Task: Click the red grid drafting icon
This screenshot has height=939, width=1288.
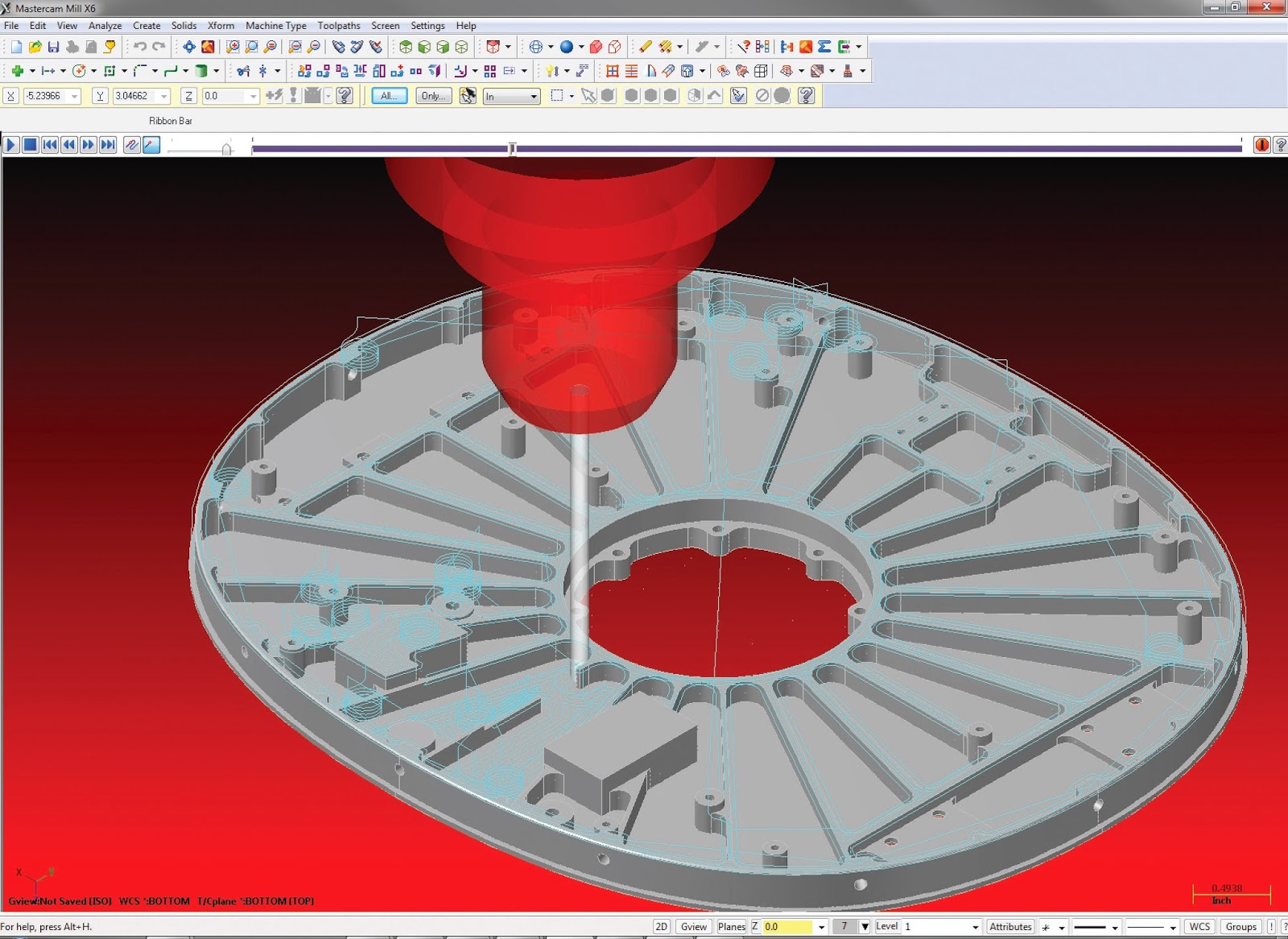Action: pyautogui.click(x=613, y=71)
